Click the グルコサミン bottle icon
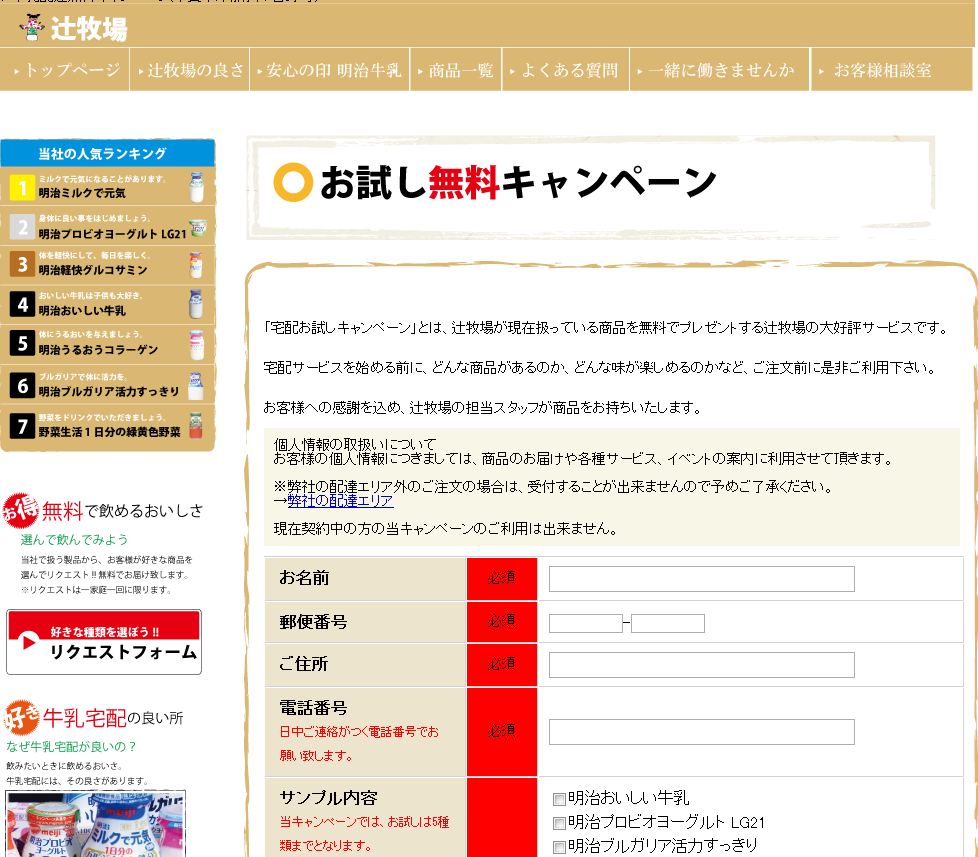This screenshot has height=857, width=978. click(196, 265)
